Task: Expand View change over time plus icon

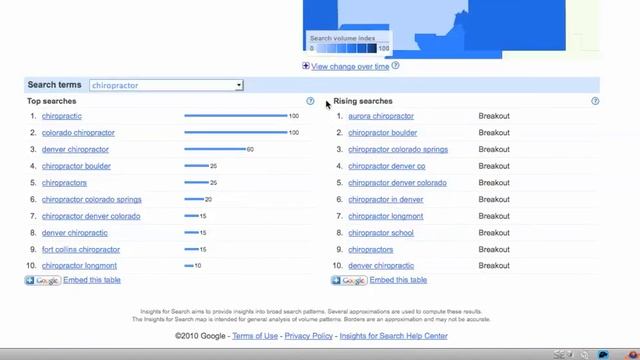Action: click(x=306, y=66)
